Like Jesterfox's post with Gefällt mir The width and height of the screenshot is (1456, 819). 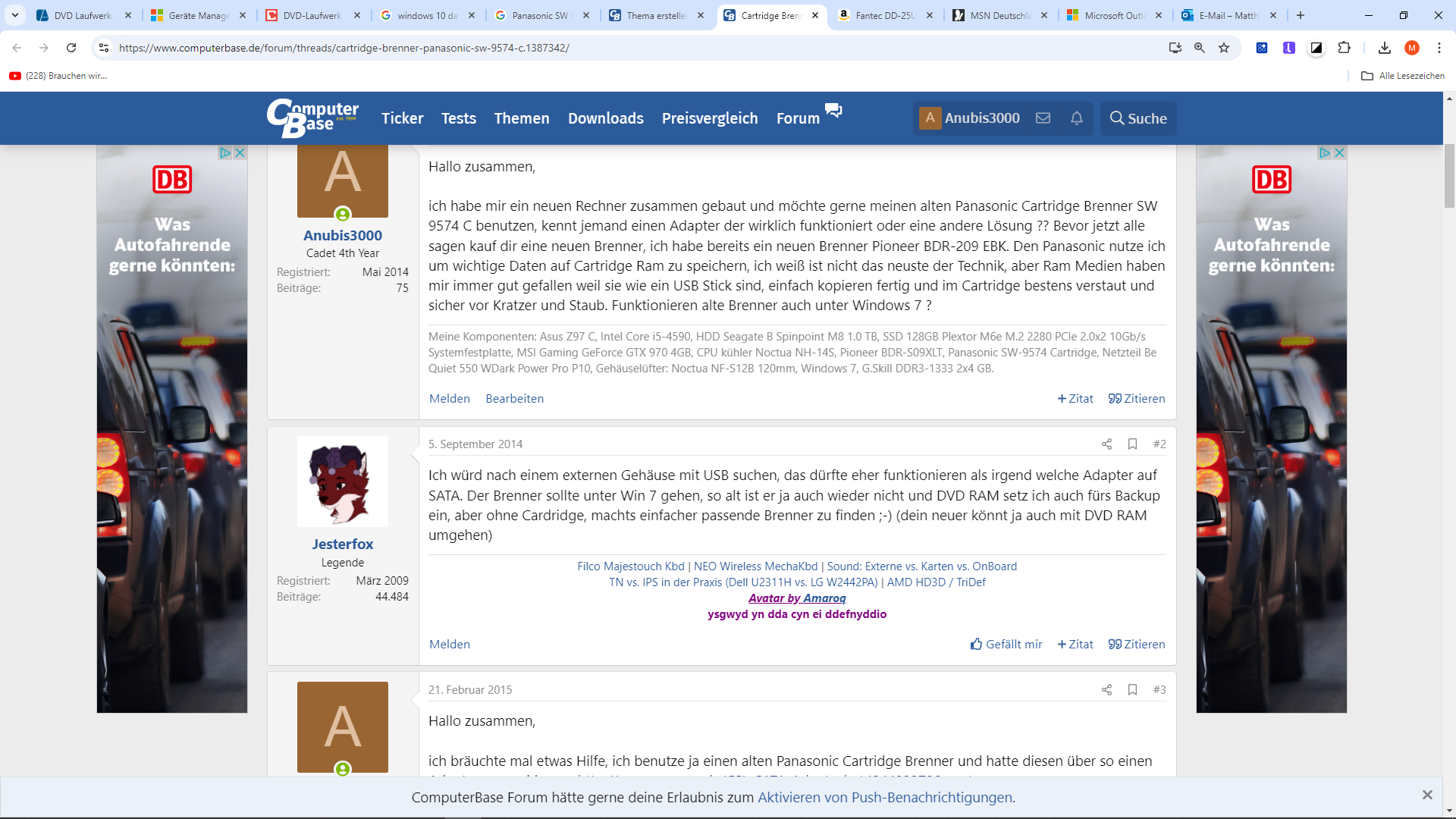1006,645
